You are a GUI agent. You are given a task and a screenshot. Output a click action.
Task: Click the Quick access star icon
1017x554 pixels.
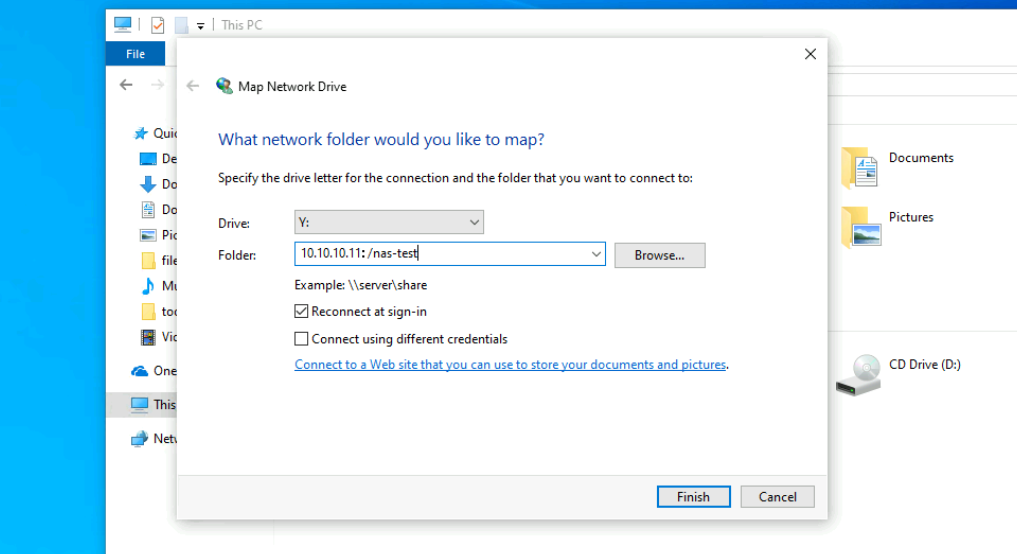click(140, 133)
